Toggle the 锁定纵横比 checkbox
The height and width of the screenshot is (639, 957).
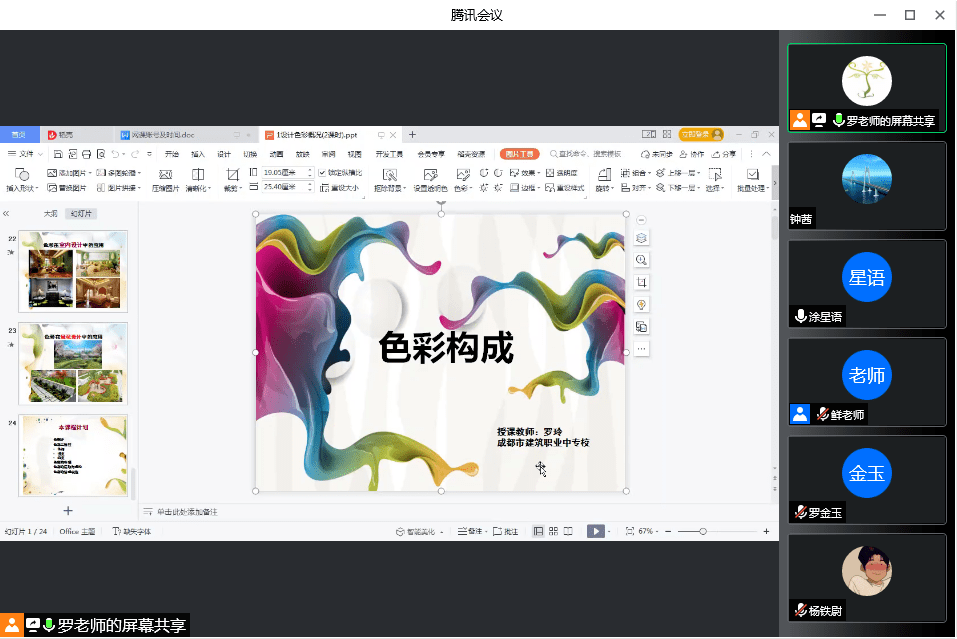click(322, 172)
